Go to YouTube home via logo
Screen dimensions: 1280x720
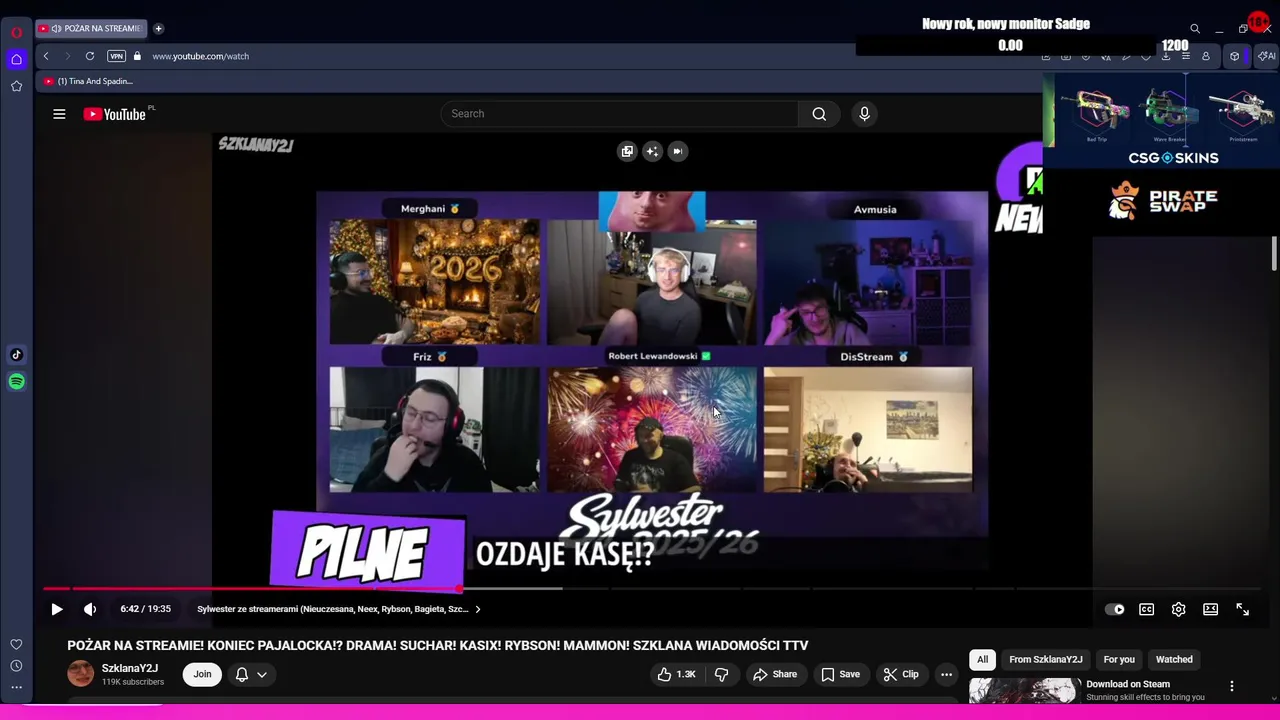[x=115, y=114]
